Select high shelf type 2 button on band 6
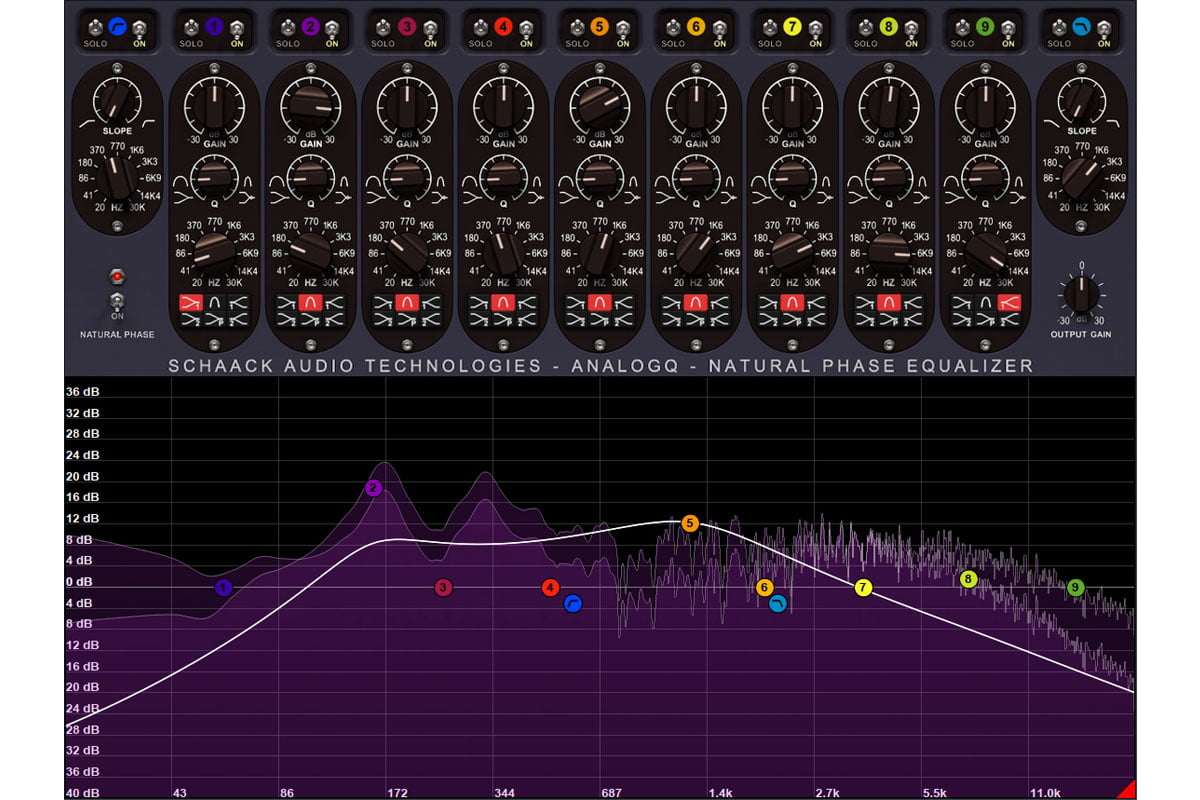This screenshot has width=1200, height=800. (720, 320)
